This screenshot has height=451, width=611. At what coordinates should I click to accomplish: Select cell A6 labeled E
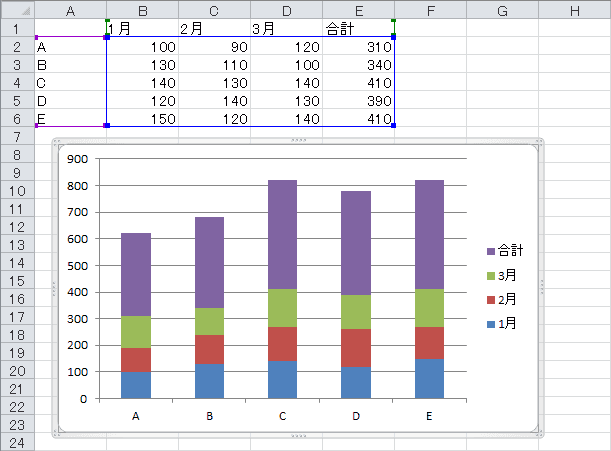(x=70, y=119)
